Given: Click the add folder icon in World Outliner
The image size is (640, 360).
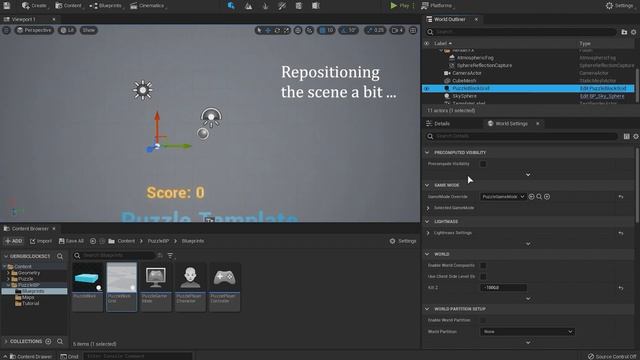Looking at the screenshot, I should (x=624, y=32).
